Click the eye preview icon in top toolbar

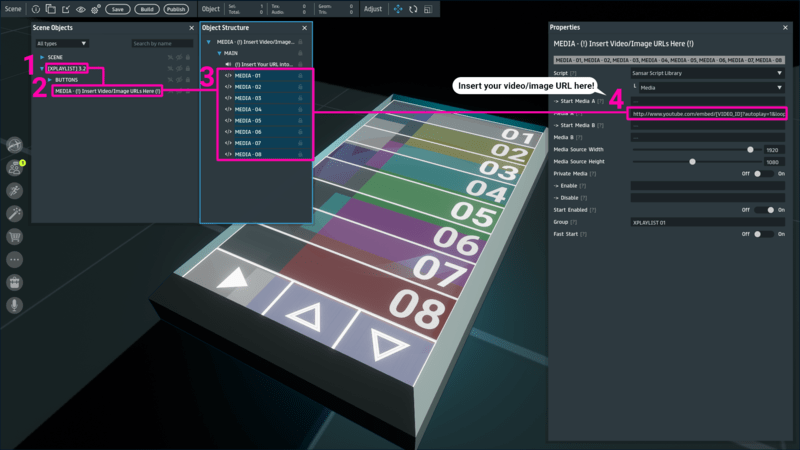pos(80,8)
